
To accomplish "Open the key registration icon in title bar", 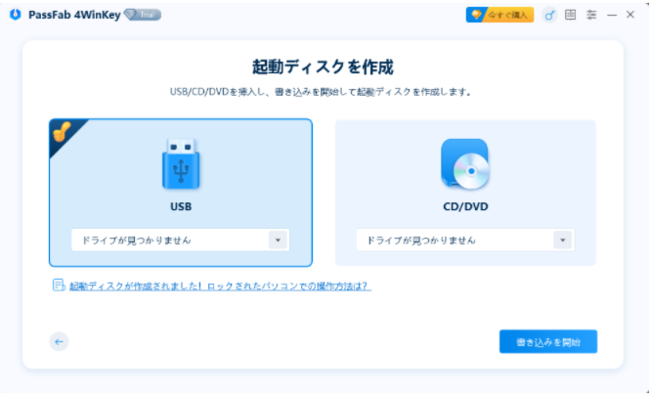I will coord(550,15).
